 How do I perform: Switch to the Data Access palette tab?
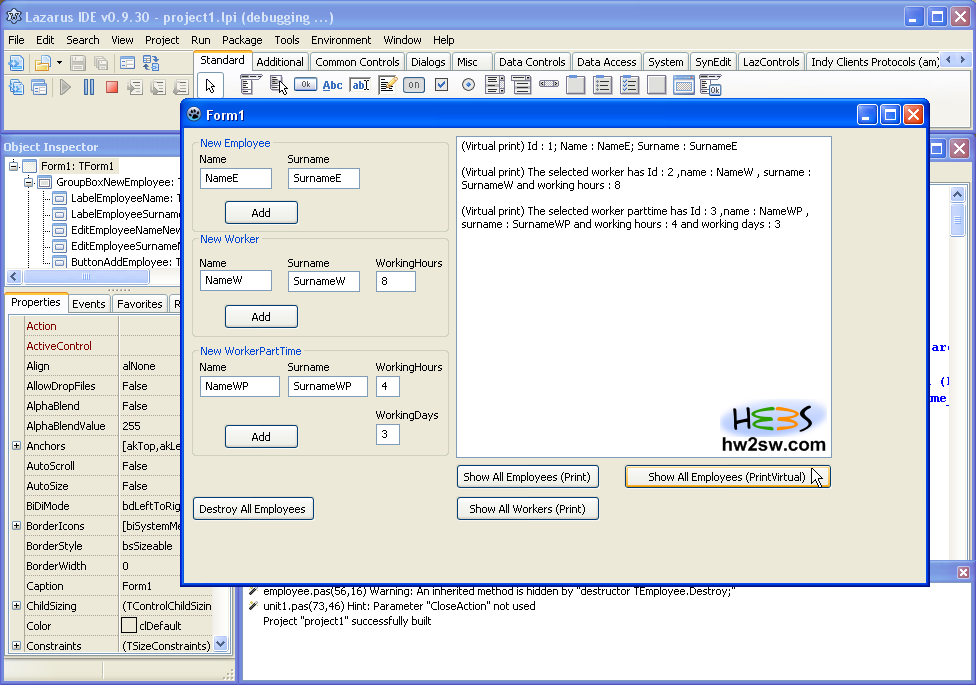(x=606, y=62)
